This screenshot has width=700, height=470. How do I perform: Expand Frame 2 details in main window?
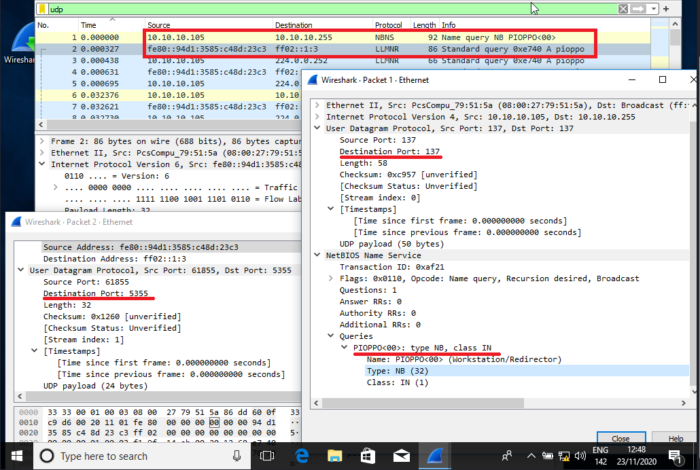[x=42, y=141]
